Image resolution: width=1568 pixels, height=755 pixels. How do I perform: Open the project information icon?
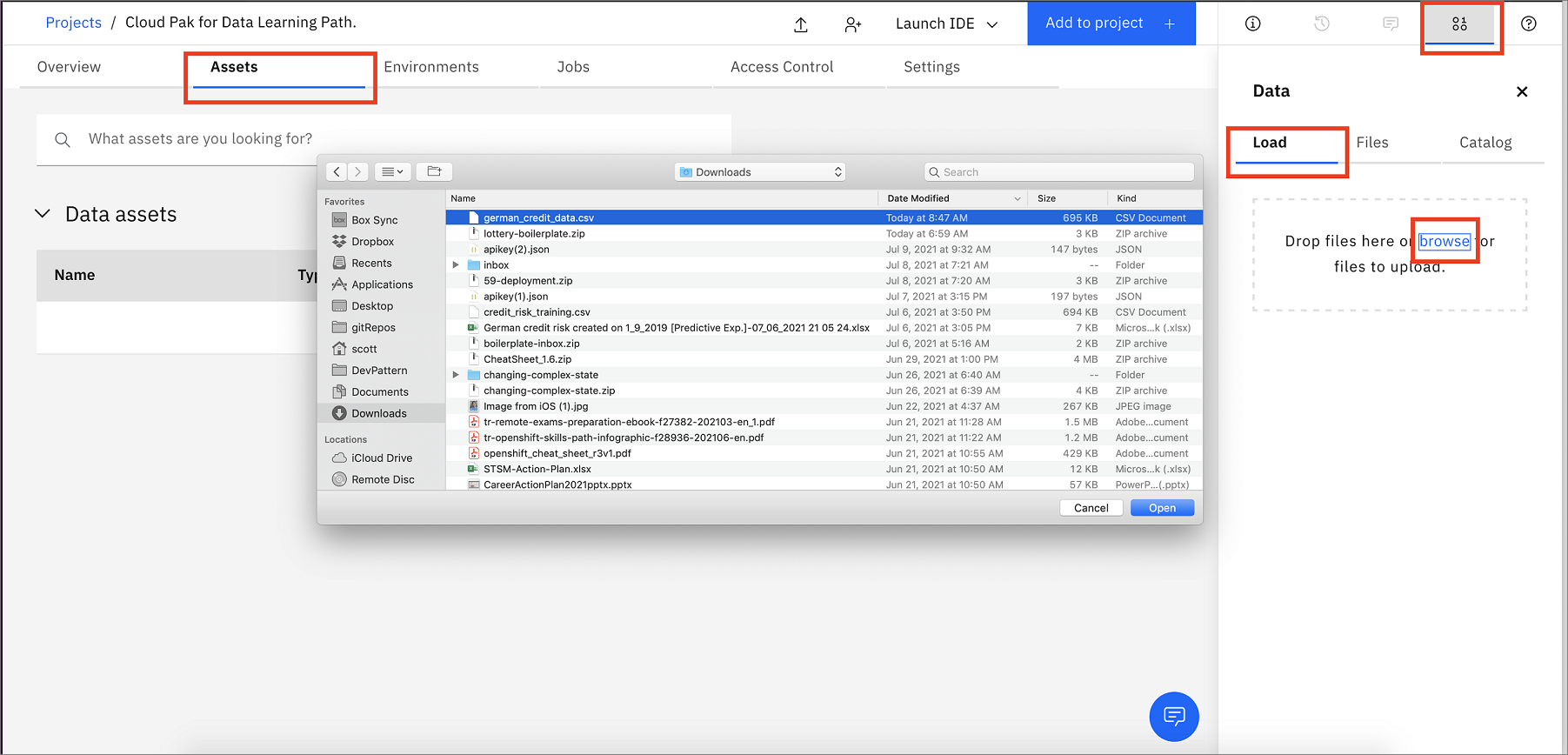click(1252, 23)
